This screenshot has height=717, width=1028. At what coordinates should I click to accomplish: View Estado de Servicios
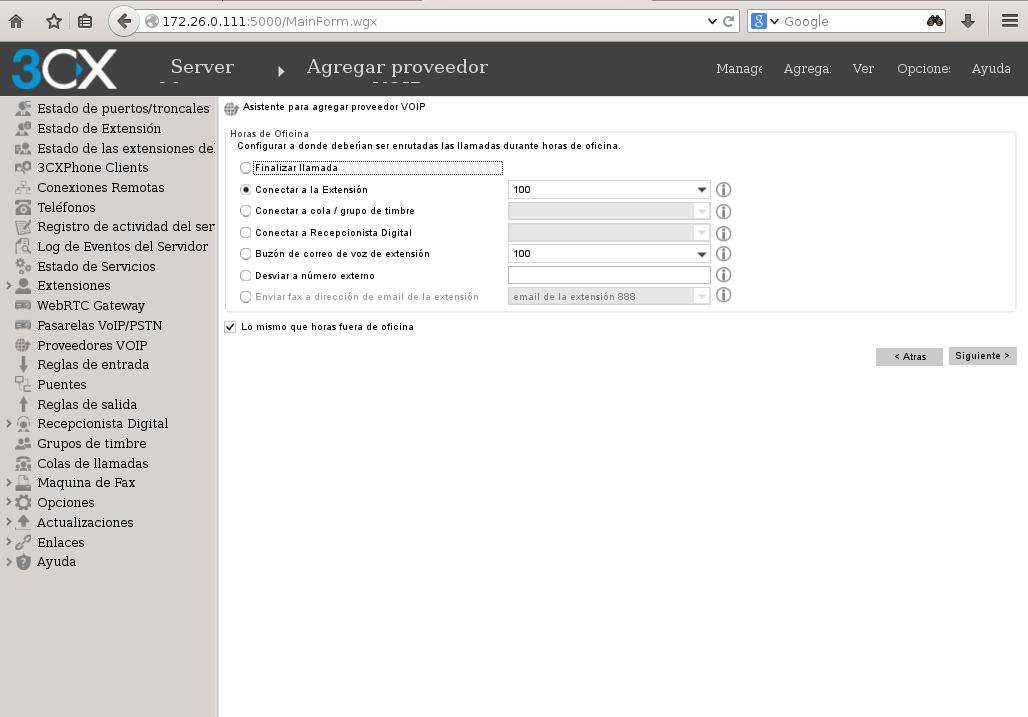85,266
